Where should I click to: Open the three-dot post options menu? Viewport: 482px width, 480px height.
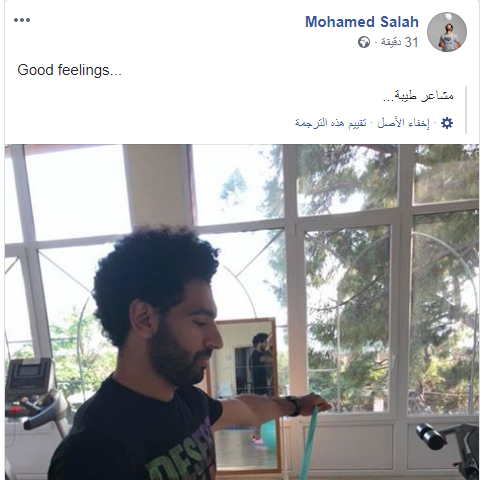[x=22, y=20]
